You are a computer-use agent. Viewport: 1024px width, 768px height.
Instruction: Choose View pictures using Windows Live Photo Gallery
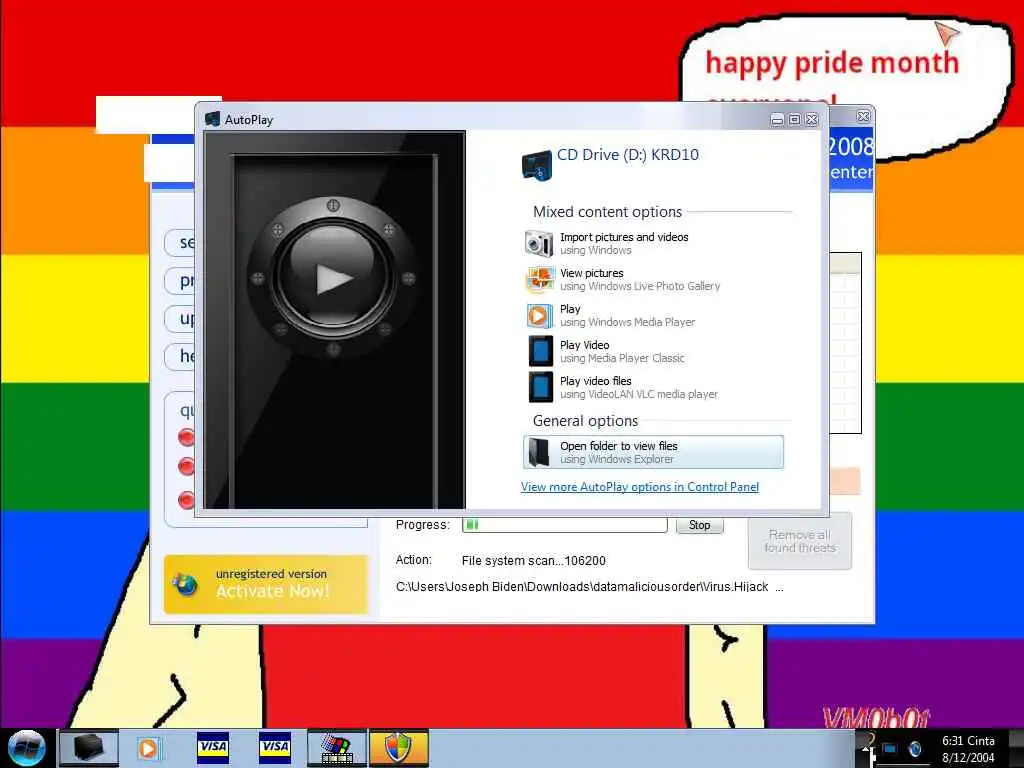pos(622,280)
